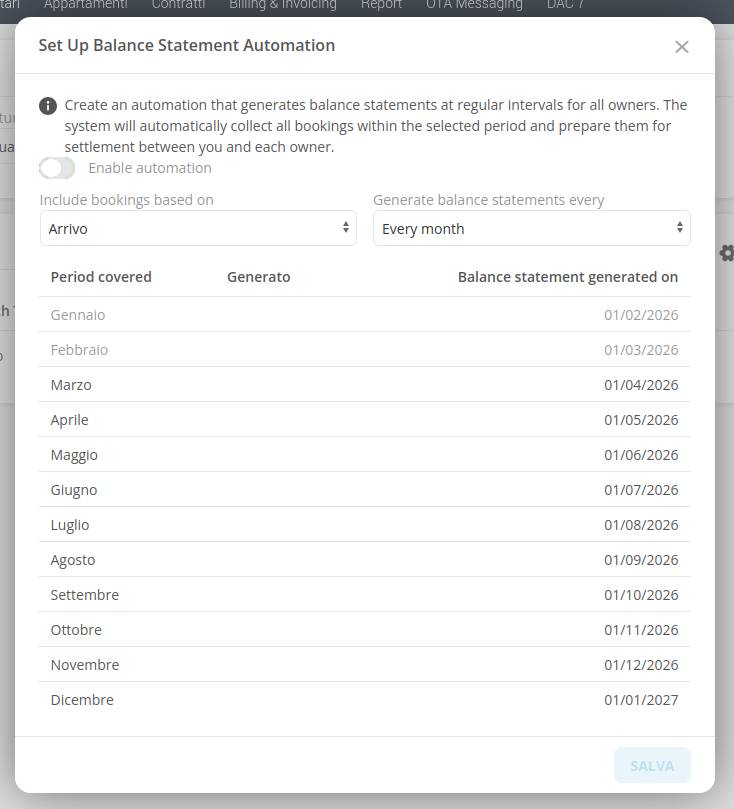
Task: Select the Marzo period row
Action: pos(71,385)
